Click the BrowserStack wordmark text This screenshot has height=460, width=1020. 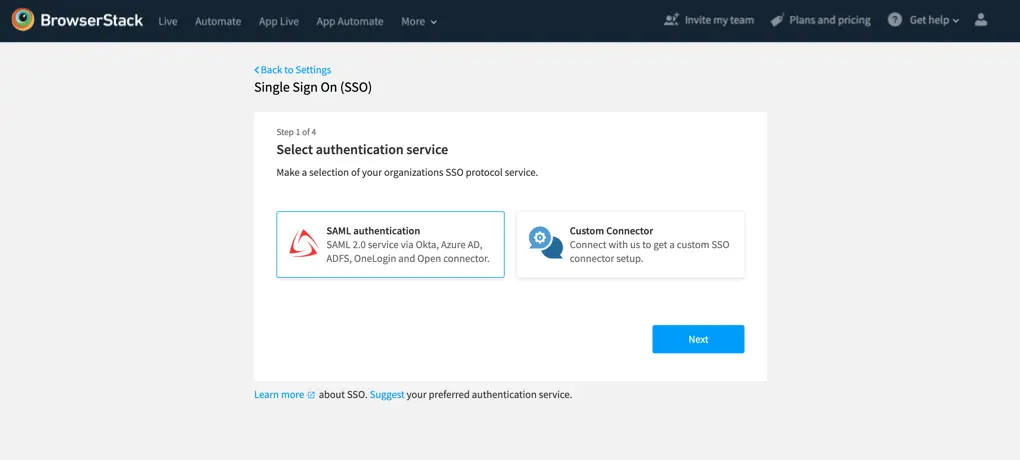tap(92, 20)
